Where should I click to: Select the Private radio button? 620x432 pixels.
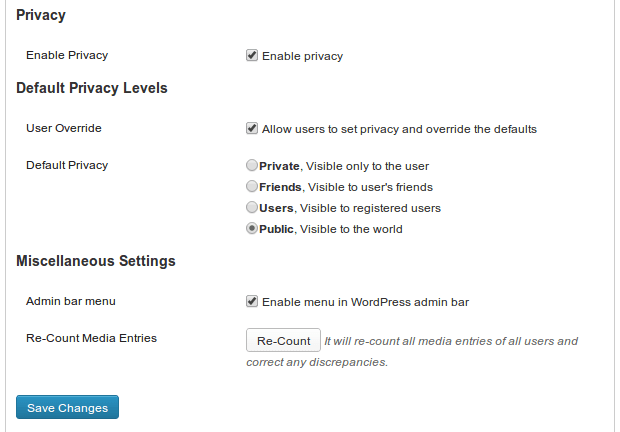[252, 165]
